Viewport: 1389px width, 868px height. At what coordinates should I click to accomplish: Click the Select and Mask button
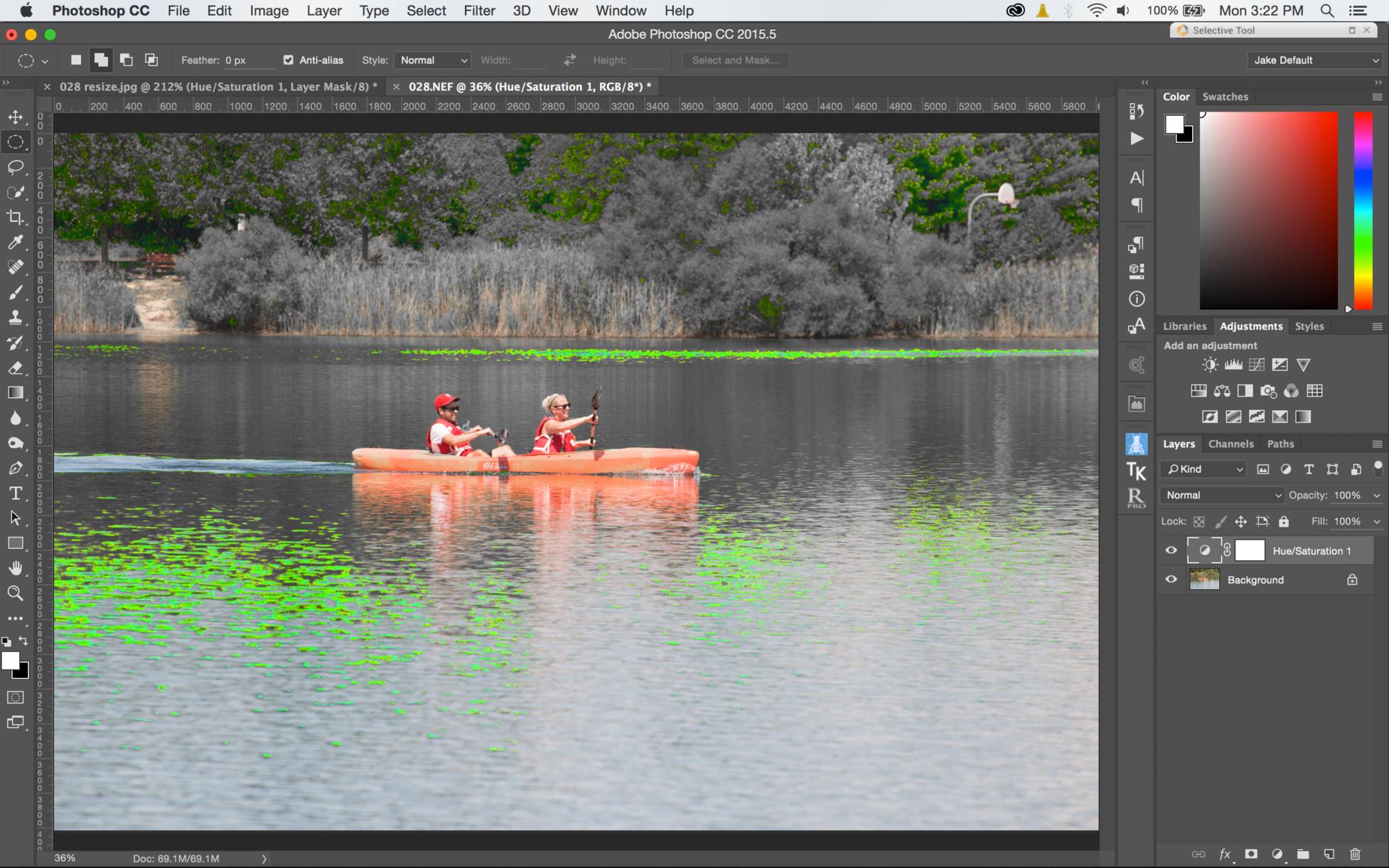click(735, 60)
